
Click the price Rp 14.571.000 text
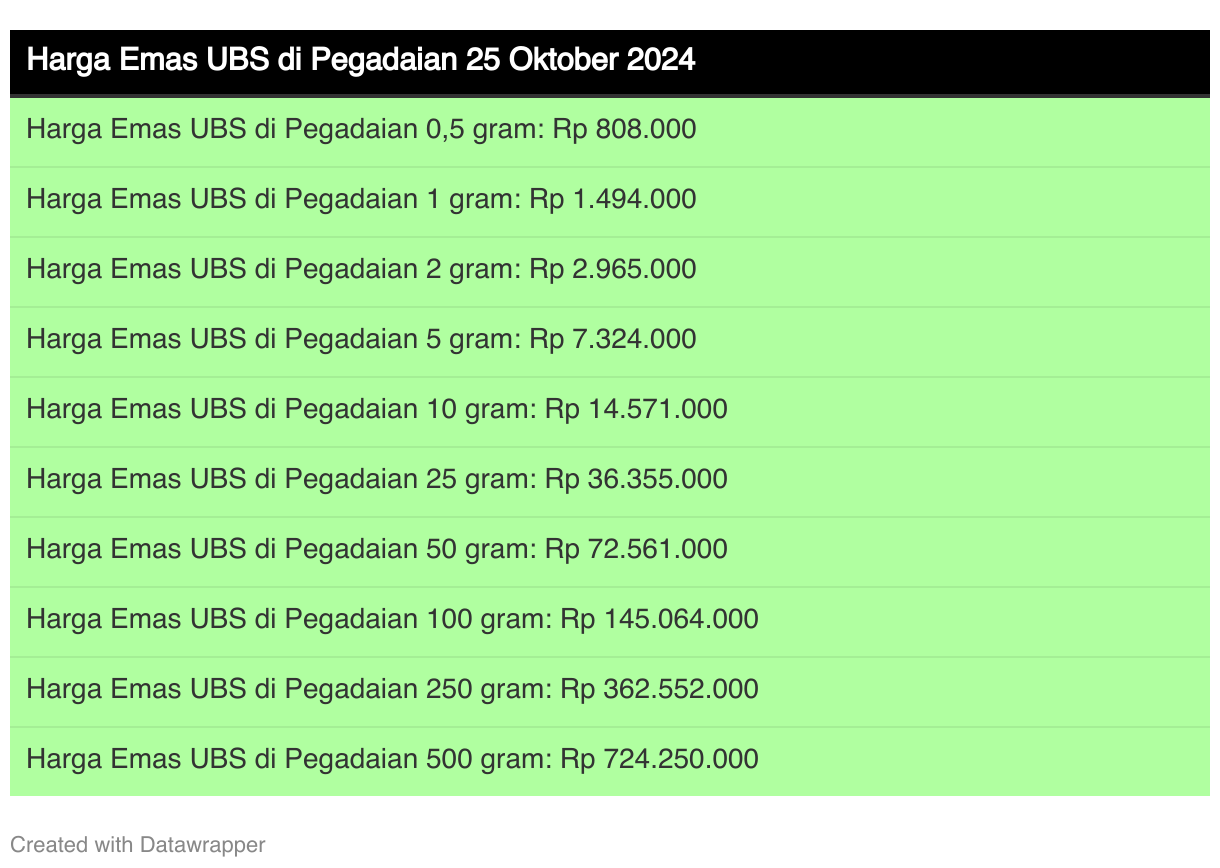(636, 410)
